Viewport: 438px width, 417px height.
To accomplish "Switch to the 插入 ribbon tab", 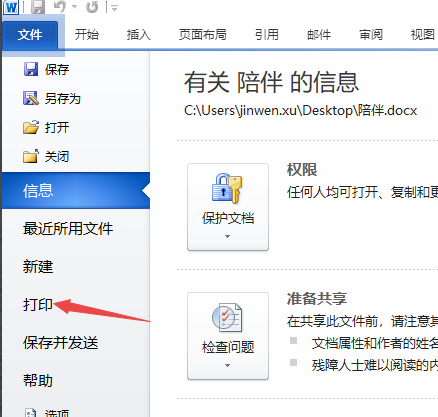I will [x=139, y=35].
